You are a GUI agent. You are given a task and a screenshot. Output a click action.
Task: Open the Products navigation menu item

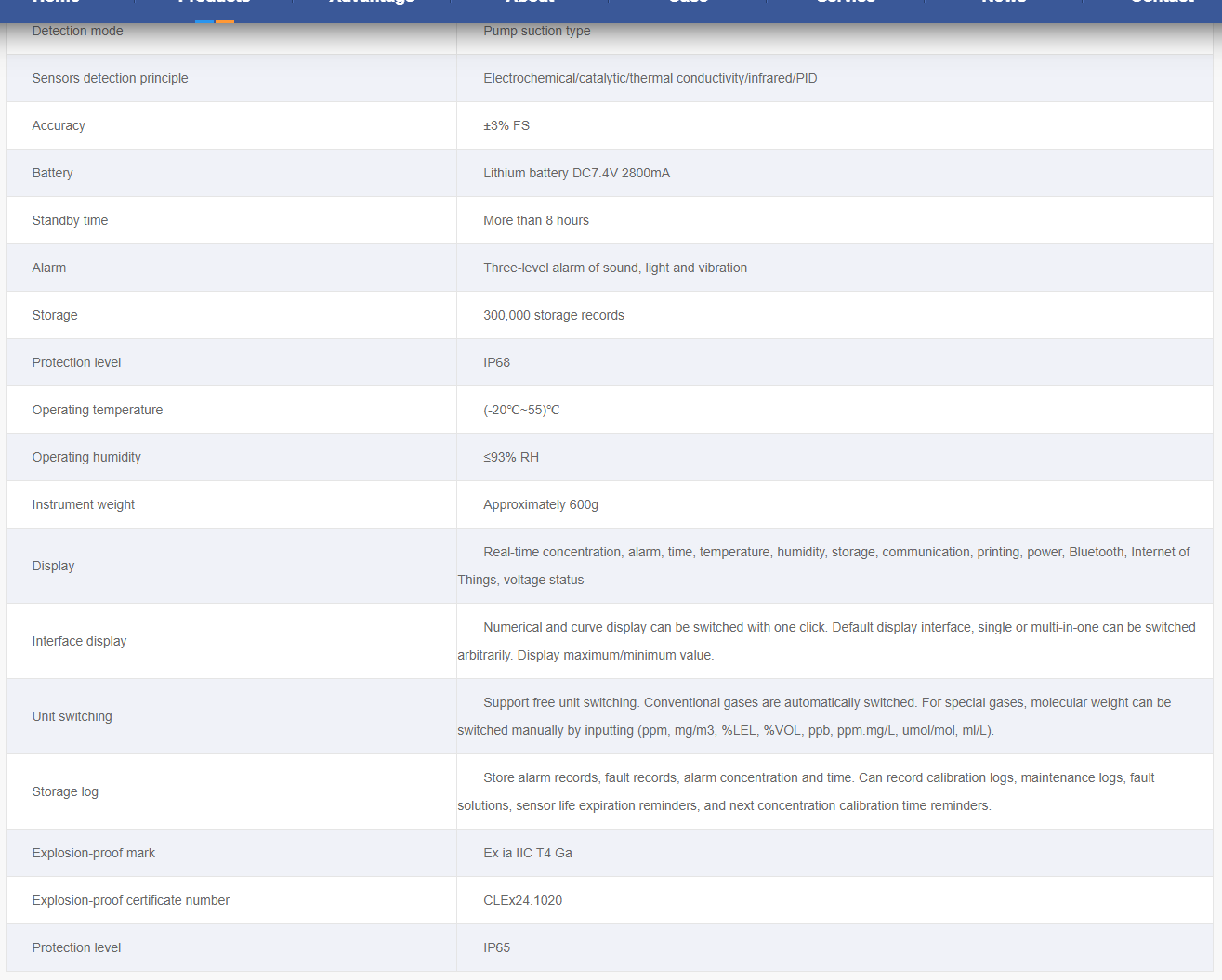pyautogui.click(x=214, y=3)
